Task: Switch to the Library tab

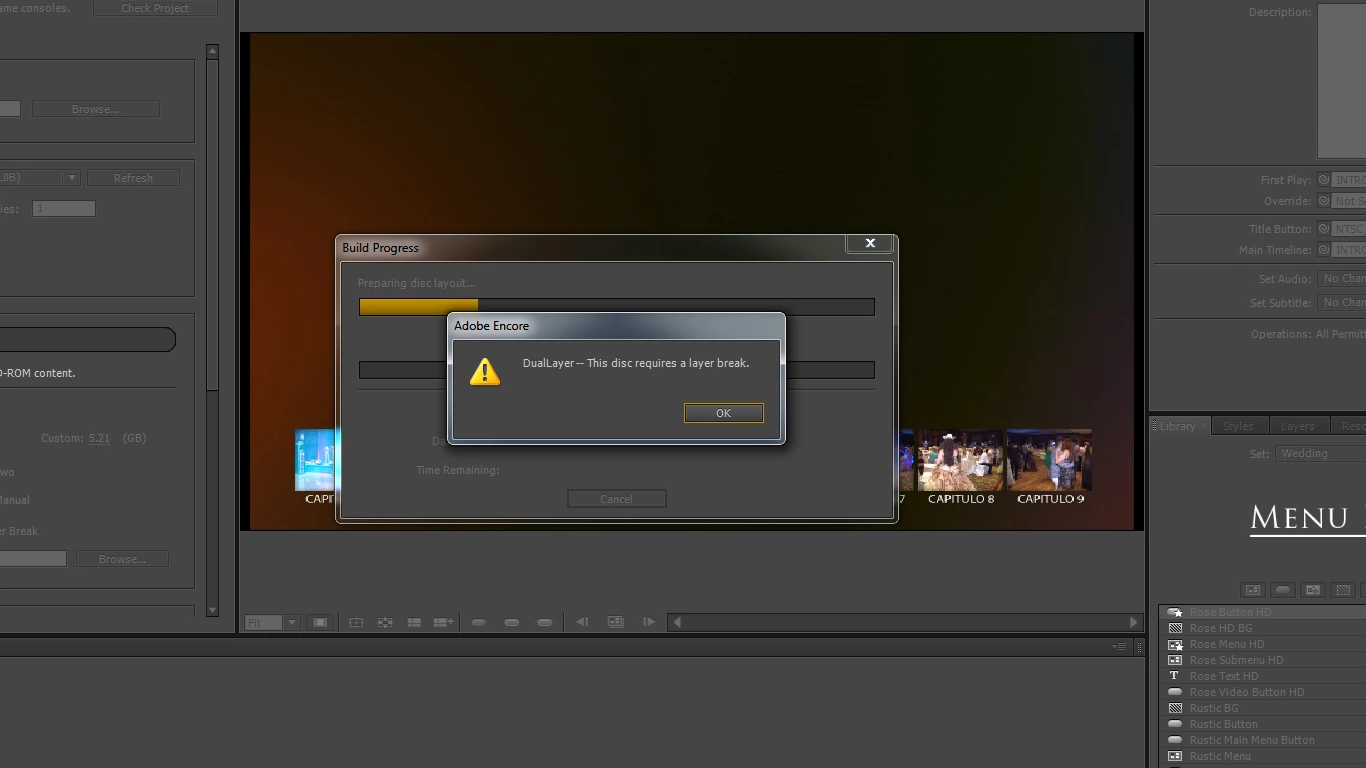Action: click(1177, 426)
